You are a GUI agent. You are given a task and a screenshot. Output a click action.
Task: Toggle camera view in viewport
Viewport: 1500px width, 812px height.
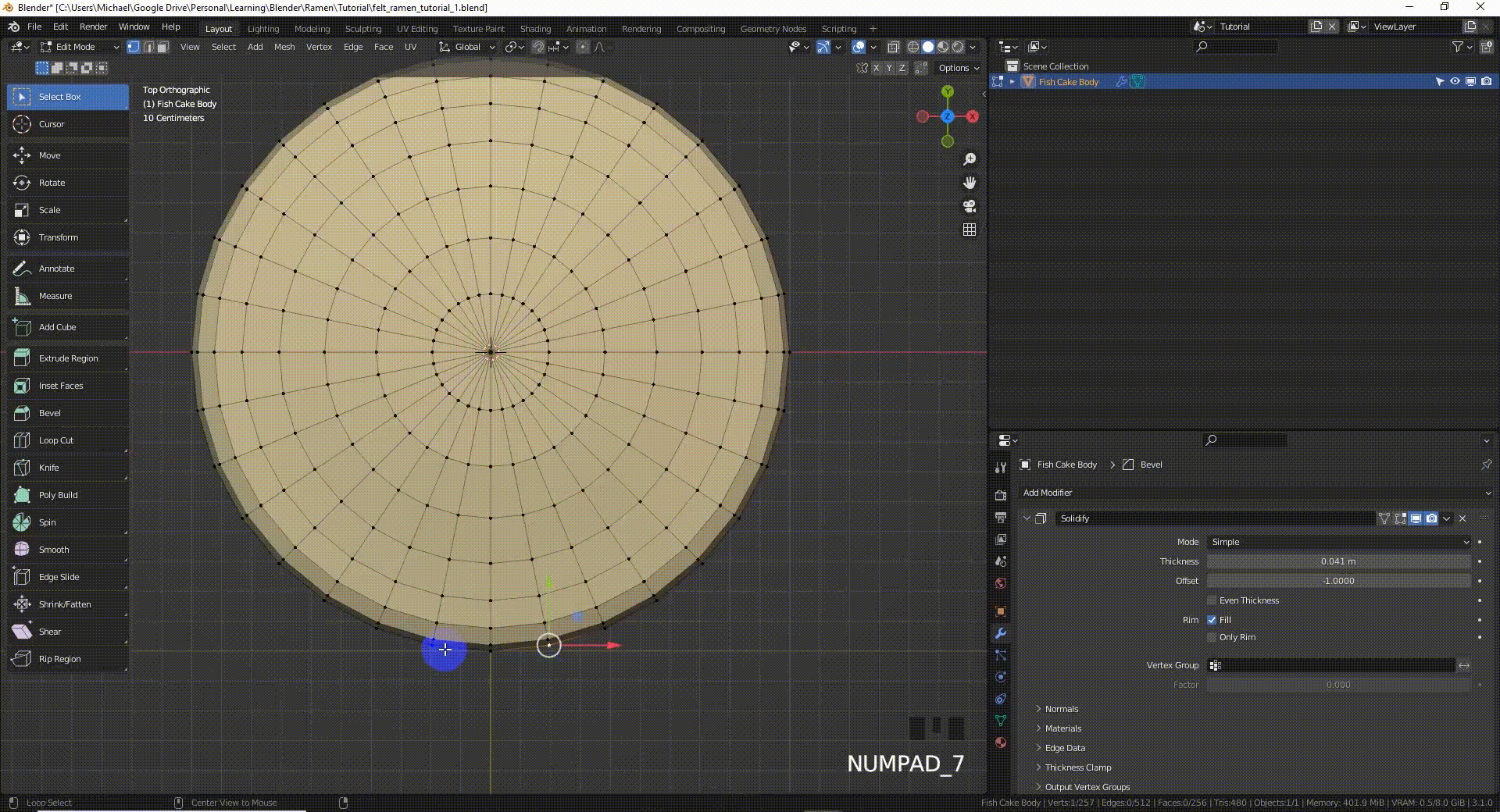pos(970,206)
